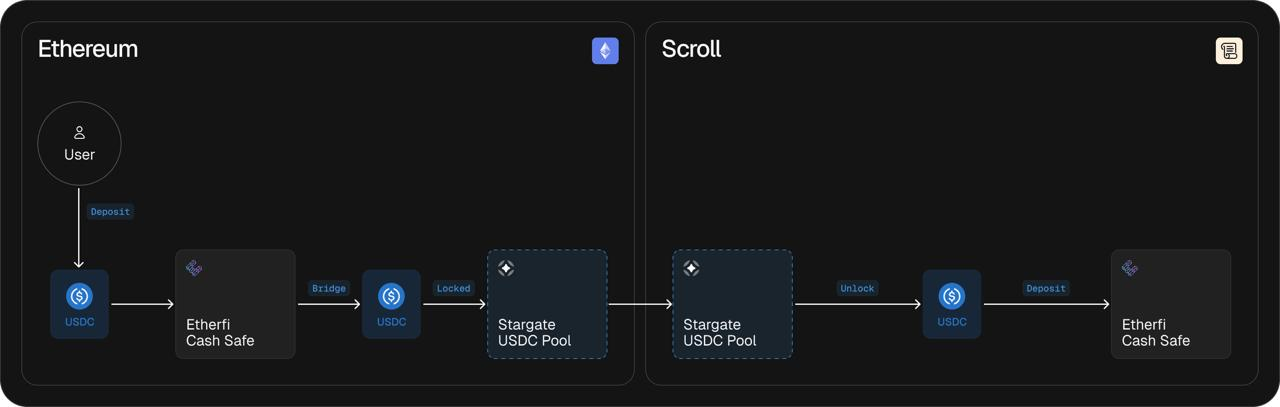Select the User person icon

79,133
